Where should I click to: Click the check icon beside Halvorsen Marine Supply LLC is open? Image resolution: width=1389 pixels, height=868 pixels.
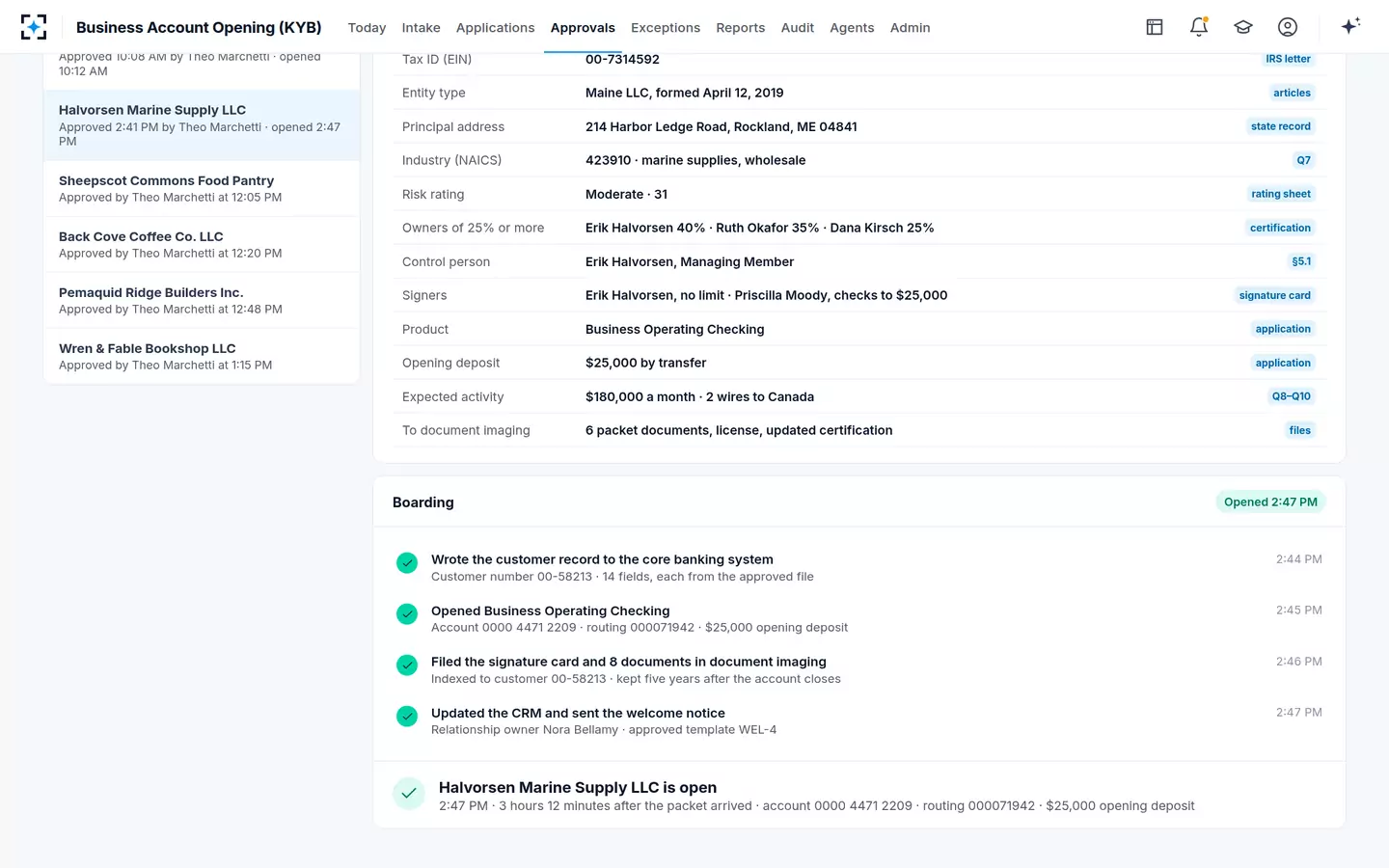[x=409, y=793]
